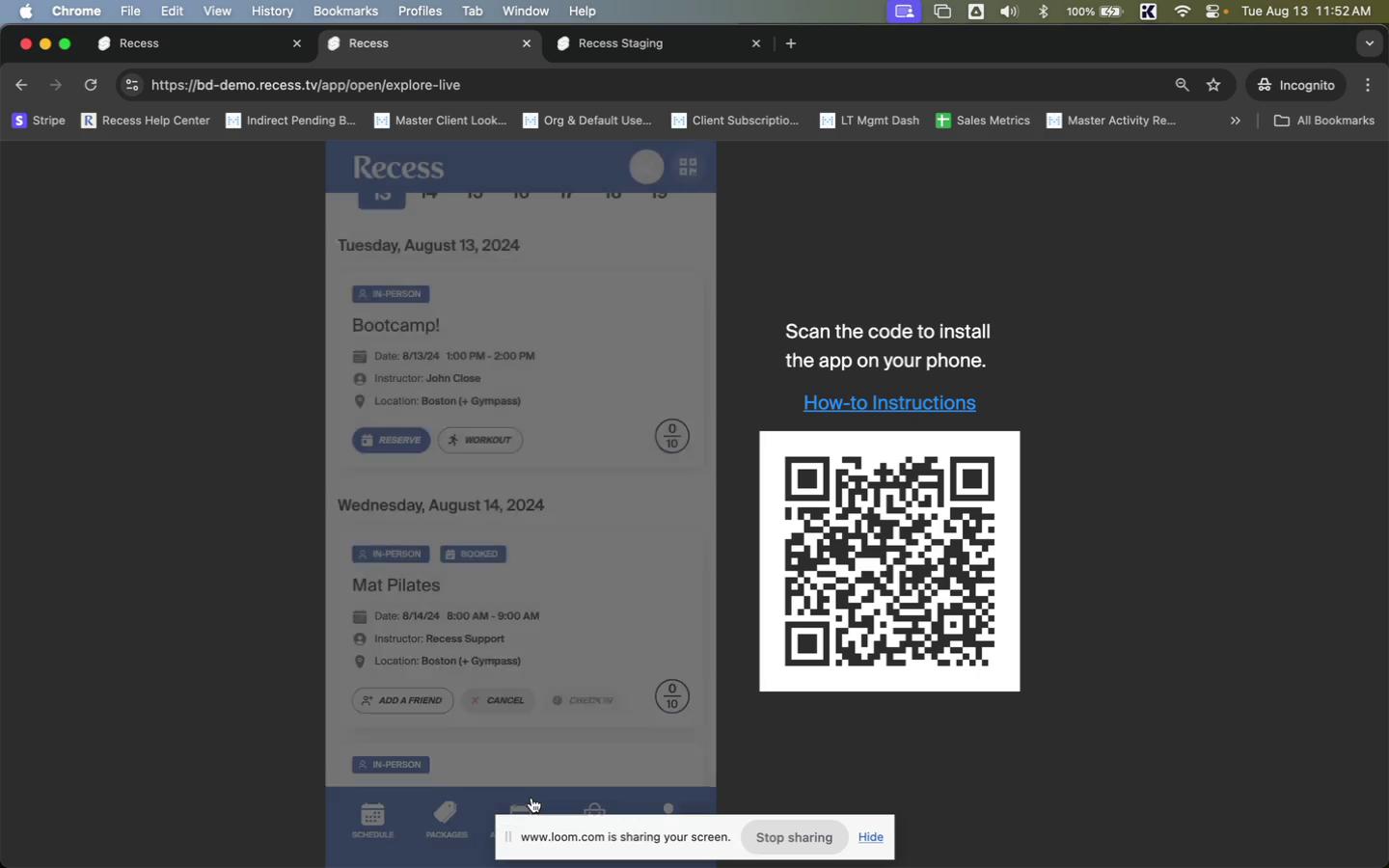1389x868 pixels.
Task: Open Sales Metrics bookmark
Action: [983, 121]
